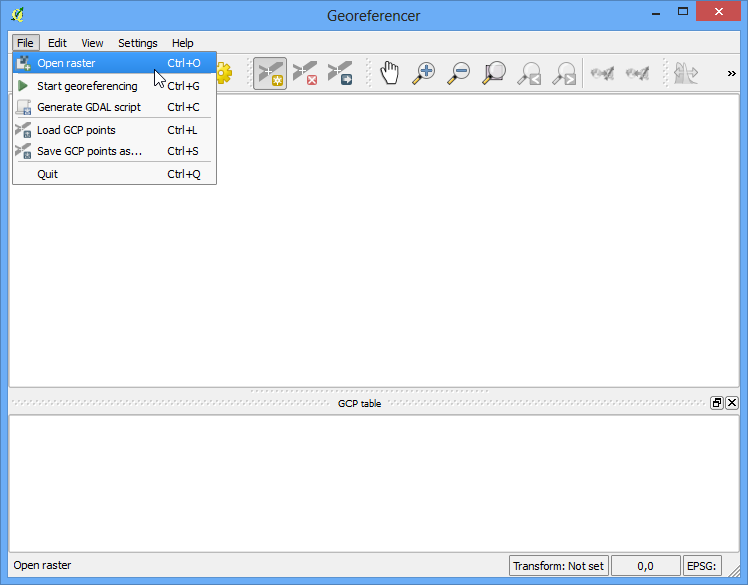Image resolution: width=748 pixels, height=585 pixels.
Task: Choose Quit from the File menu
Action: pos(114,174)
